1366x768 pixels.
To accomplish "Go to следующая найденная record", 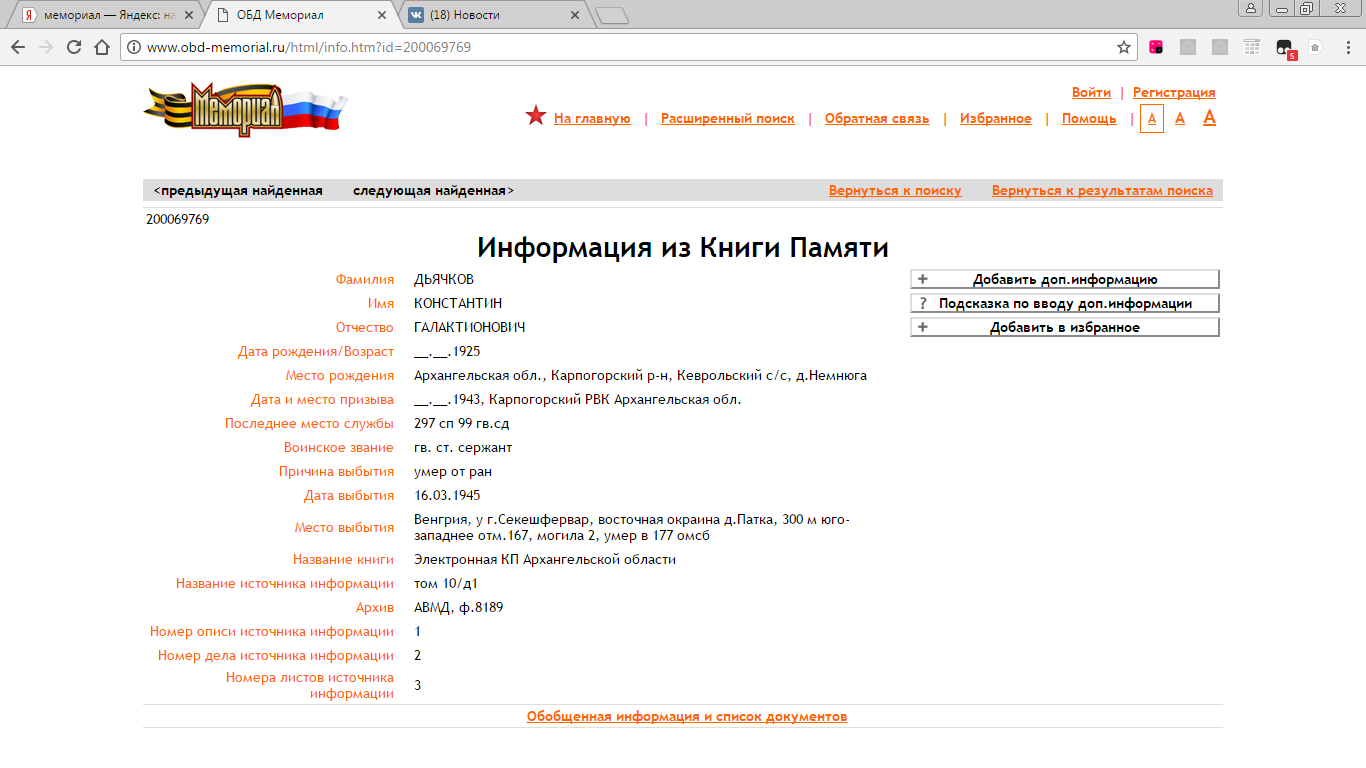I will click(434, 190).
